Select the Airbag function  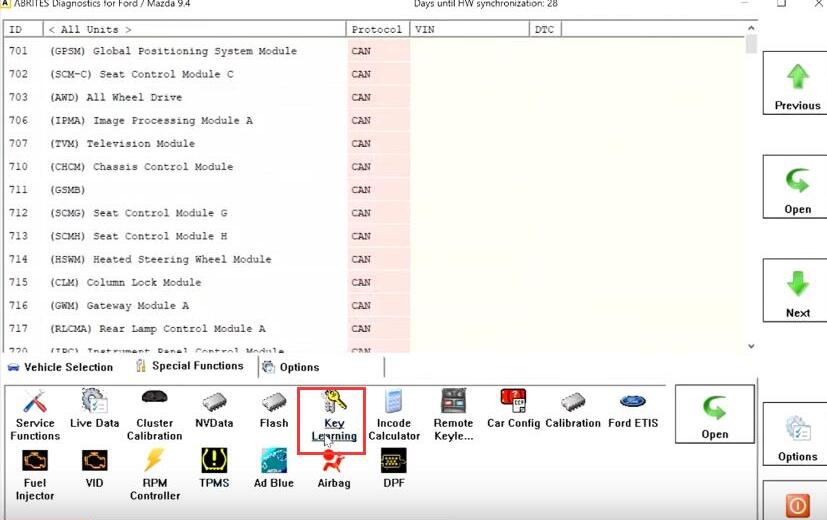pos(334,469)
